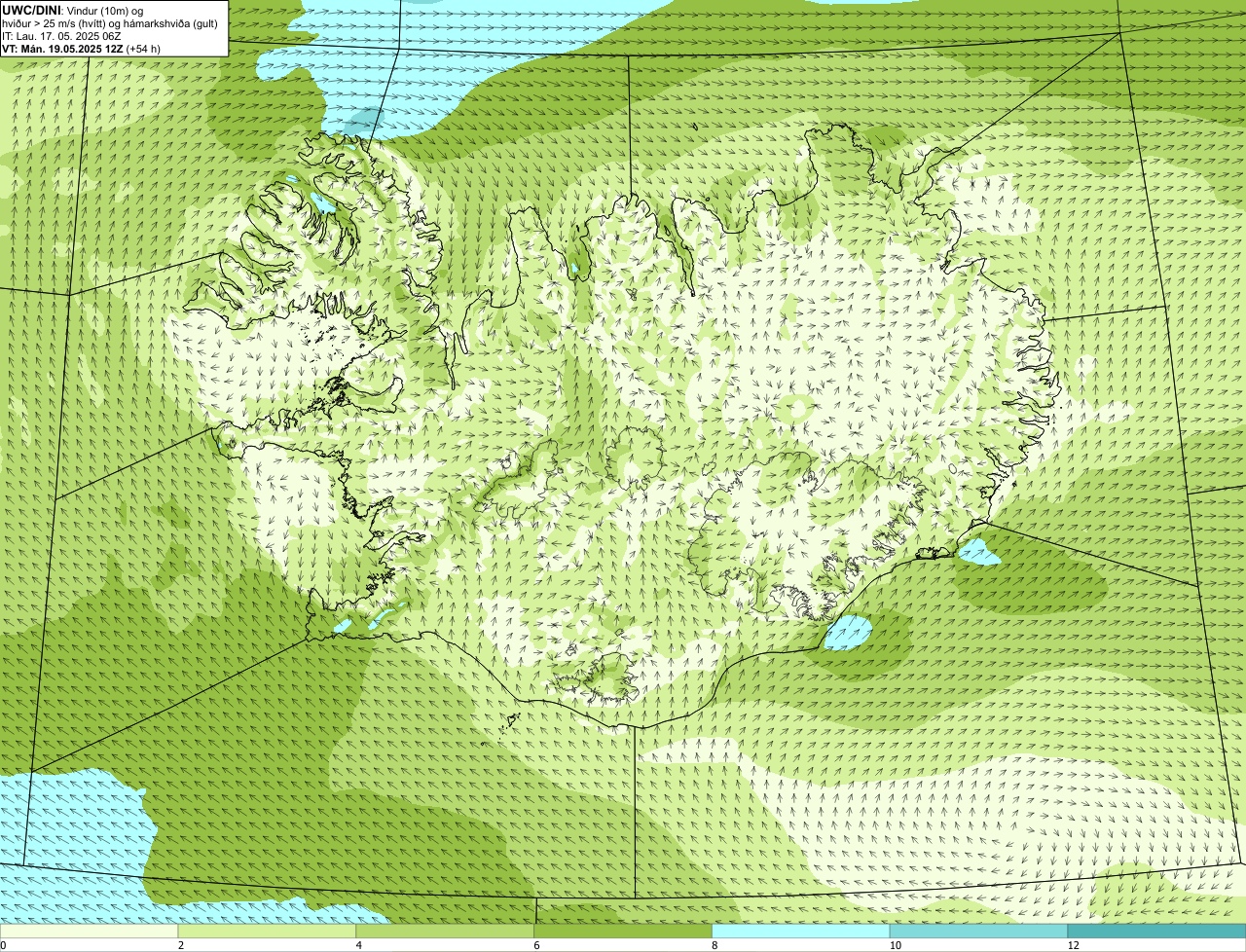Click the legend scale label '2'
The image size is (1246, 952).
click(180, 945)
